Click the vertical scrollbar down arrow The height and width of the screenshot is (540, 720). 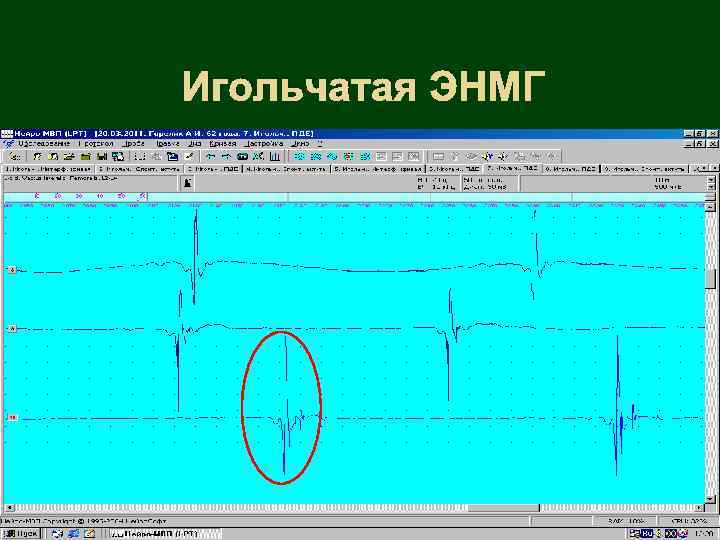click(x=710, y=499)
